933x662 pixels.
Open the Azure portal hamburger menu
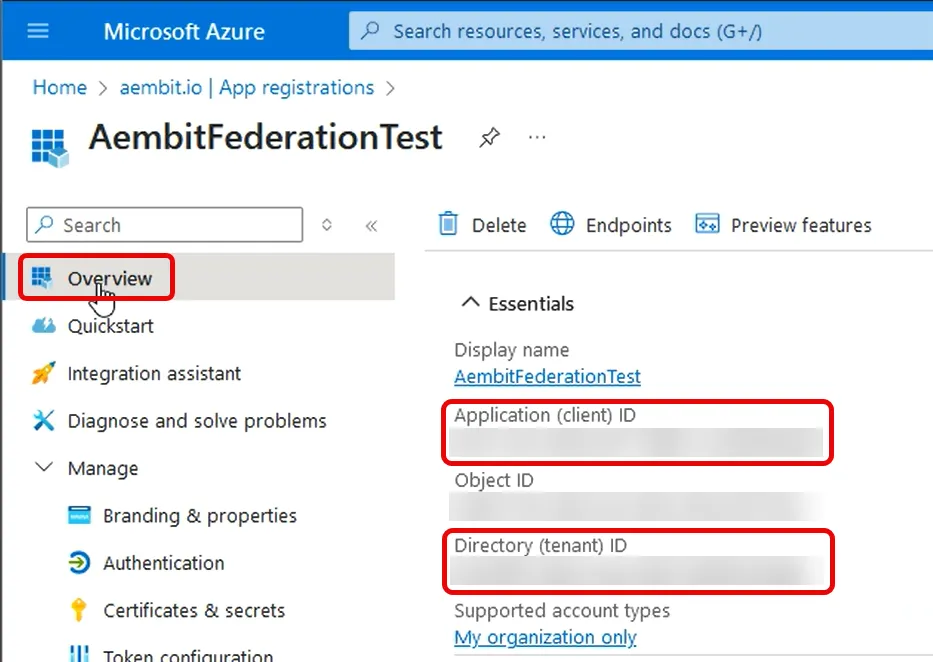37,30
